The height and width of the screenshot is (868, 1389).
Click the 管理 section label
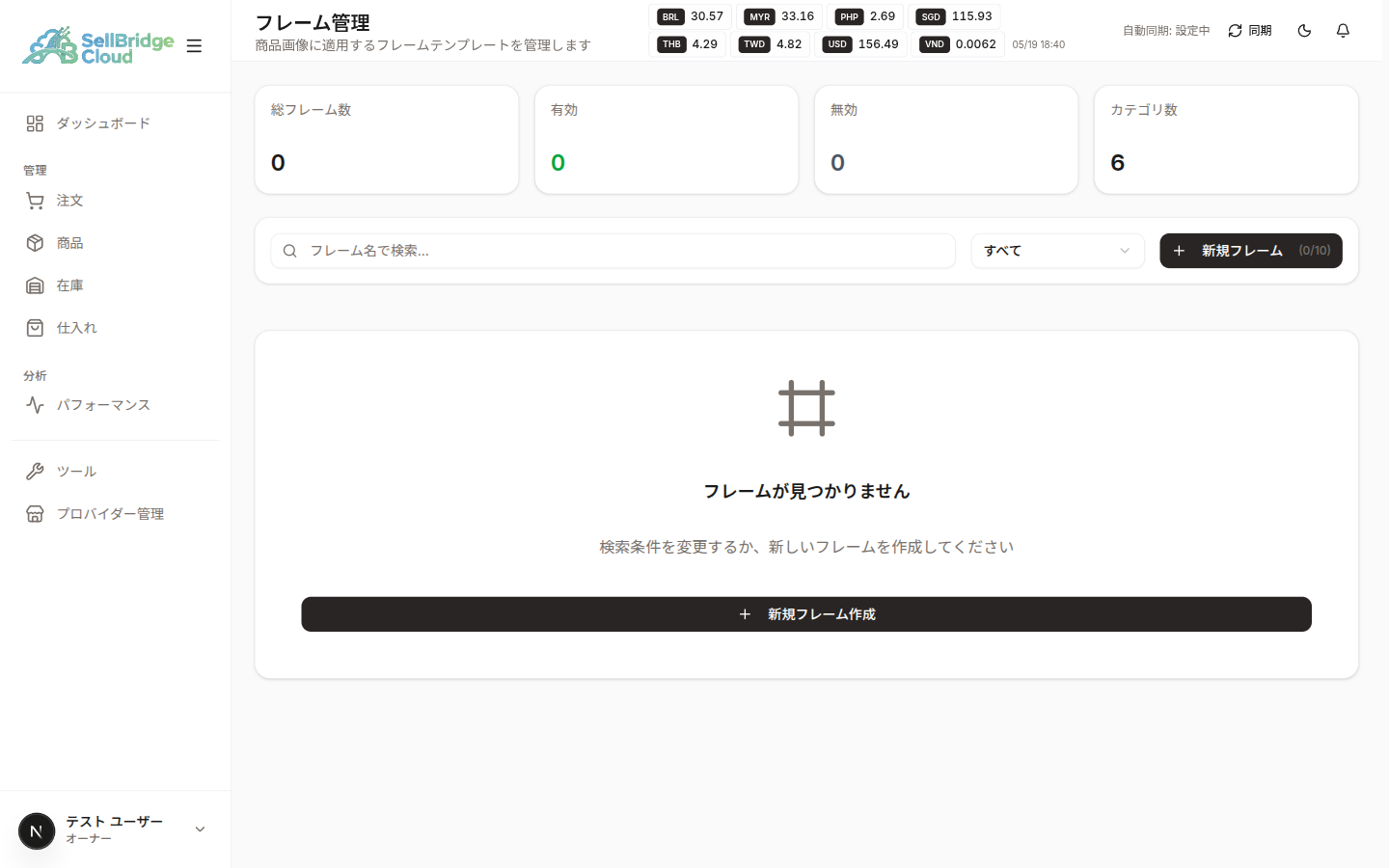(35, 171)
